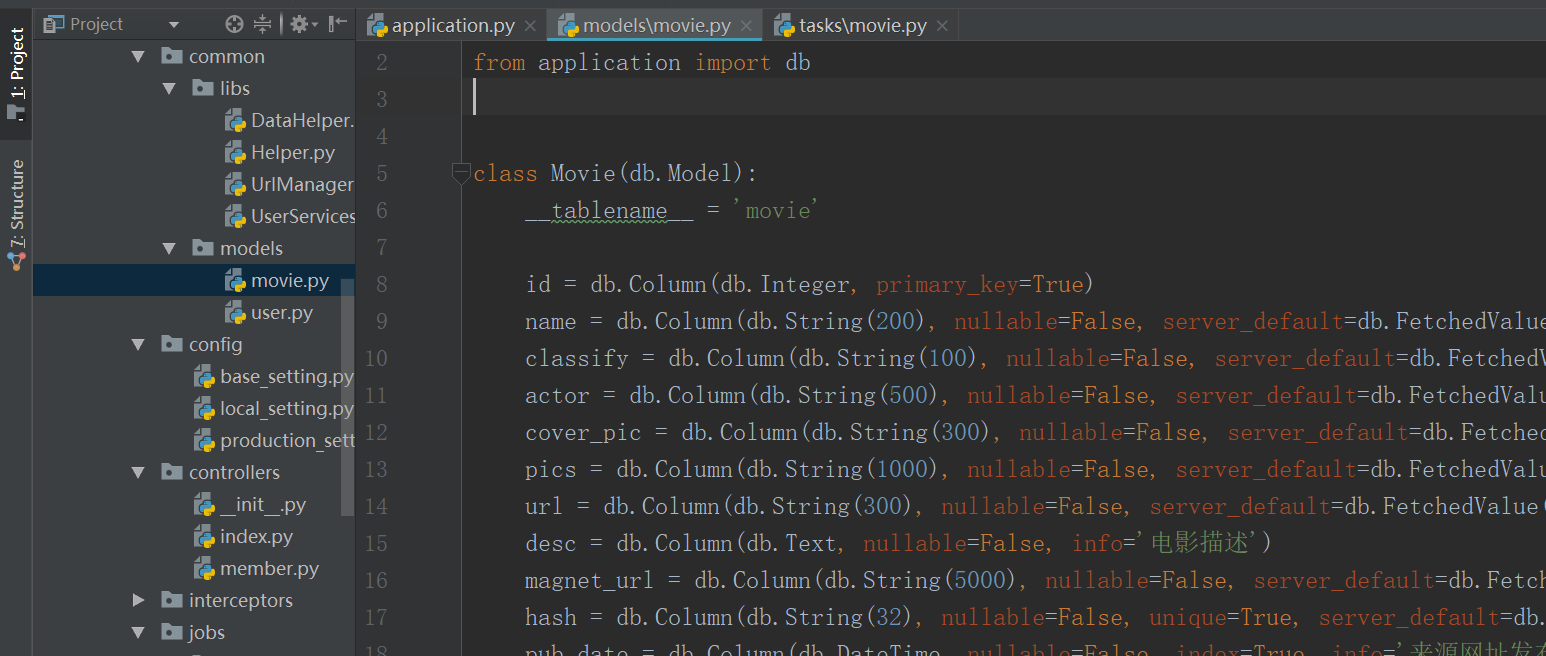
Task: Click the config folder icon
Action: (172, 344)
